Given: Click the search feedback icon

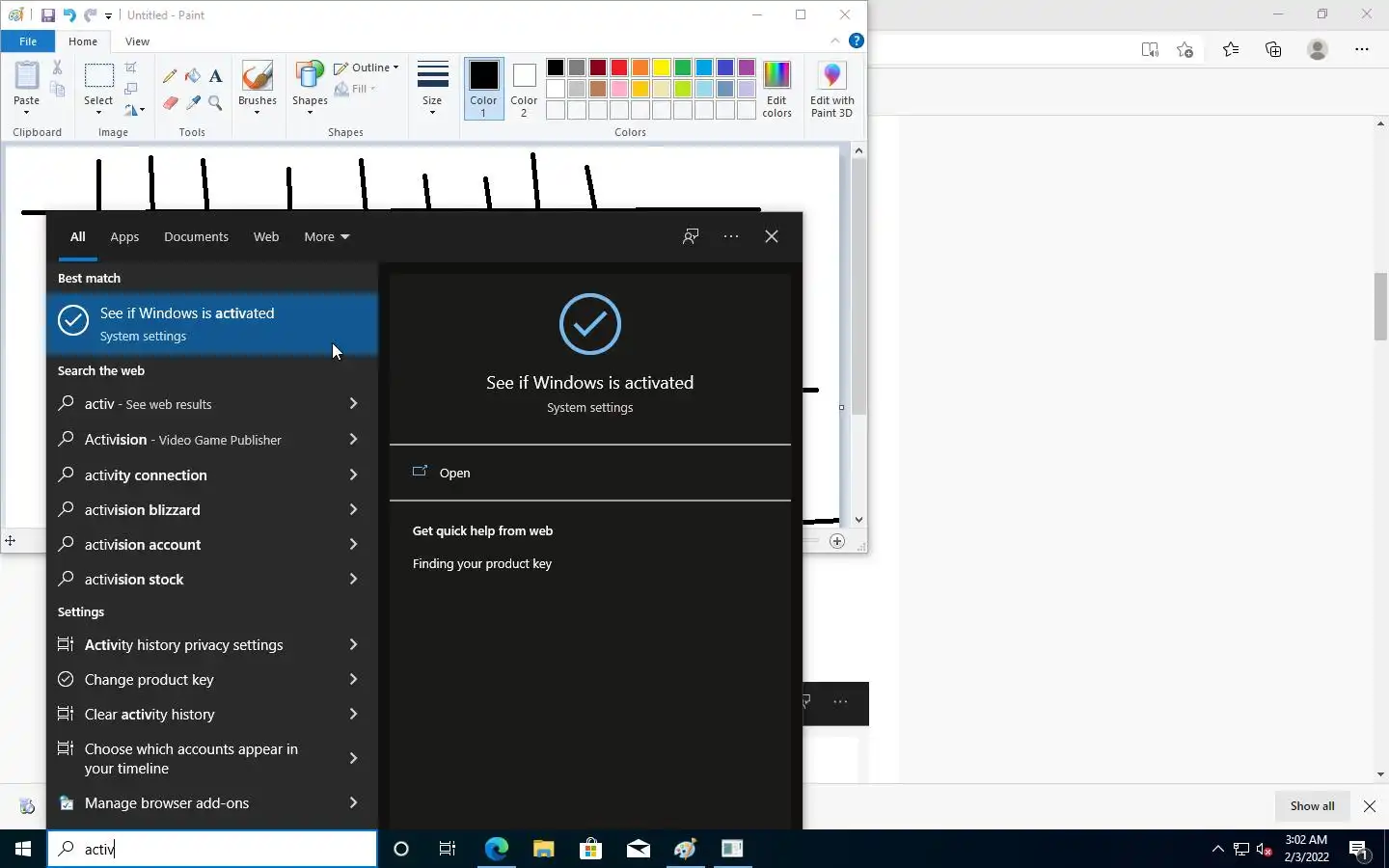Looking at the screenshot, I should point(691,236).
